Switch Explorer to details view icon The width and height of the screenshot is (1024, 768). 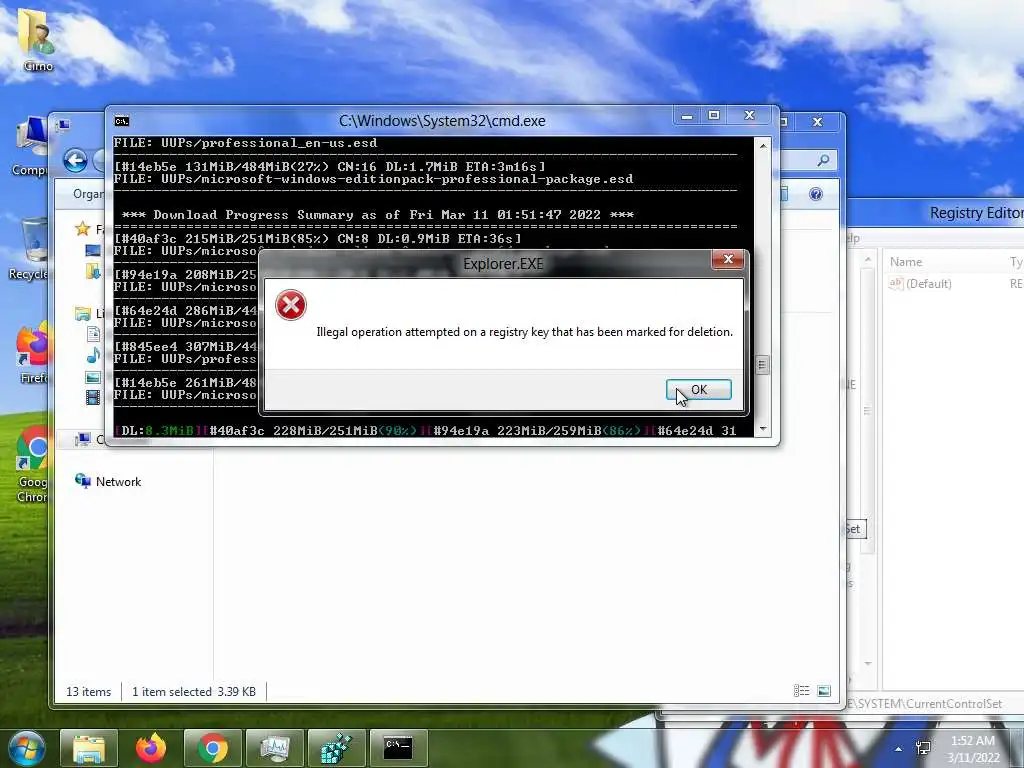(801, 691)
